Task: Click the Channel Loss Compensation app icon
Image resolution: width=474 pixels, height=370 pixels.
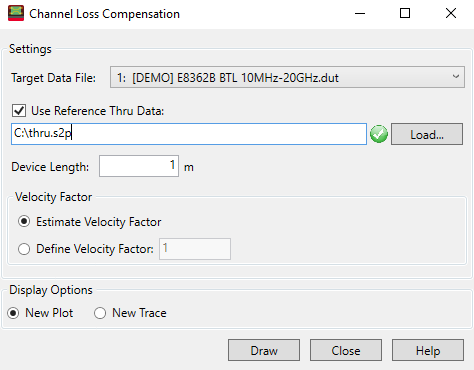Action: point(16,14)
